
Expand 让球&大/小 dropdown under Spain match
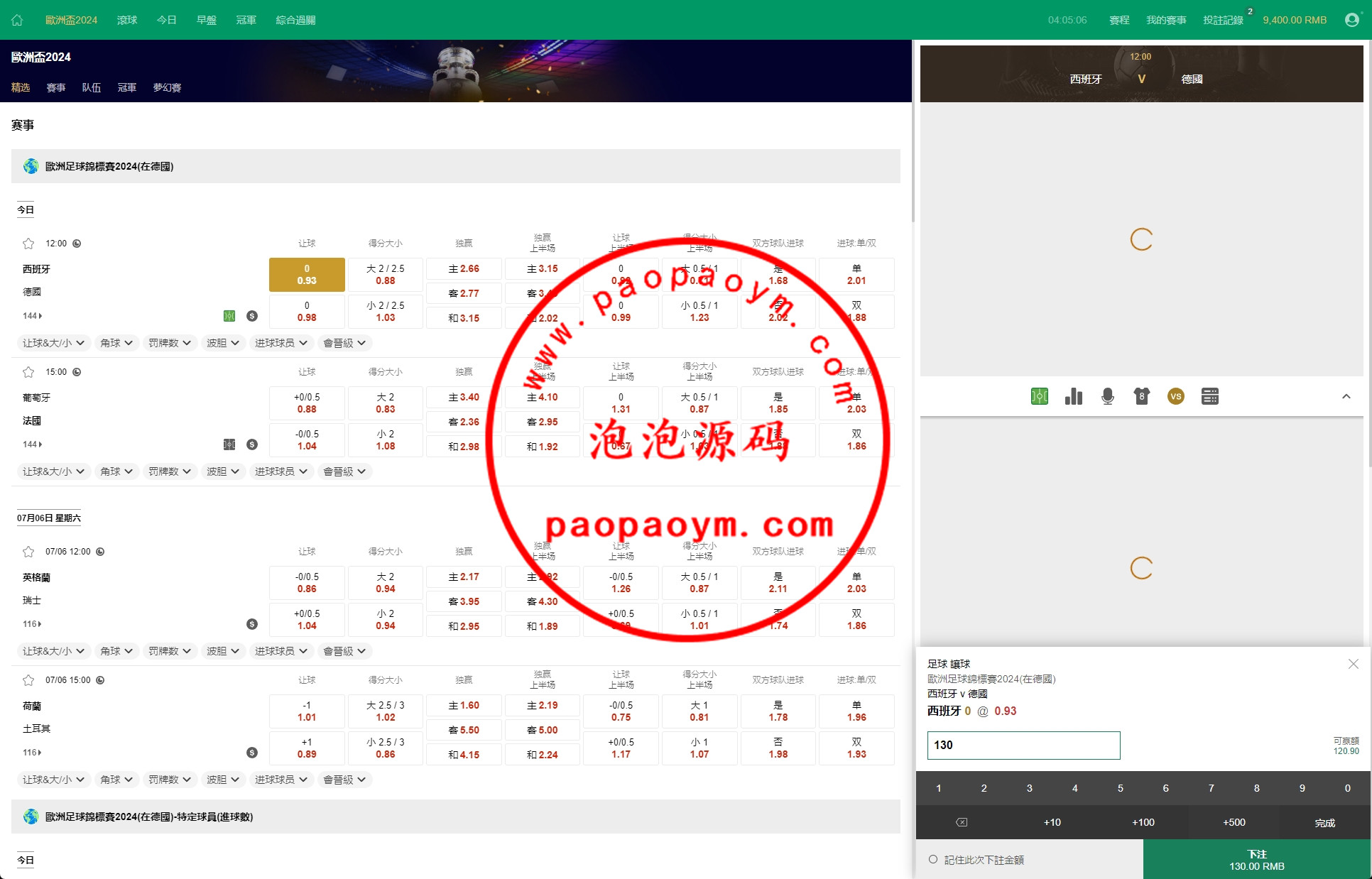coord(53,343)
